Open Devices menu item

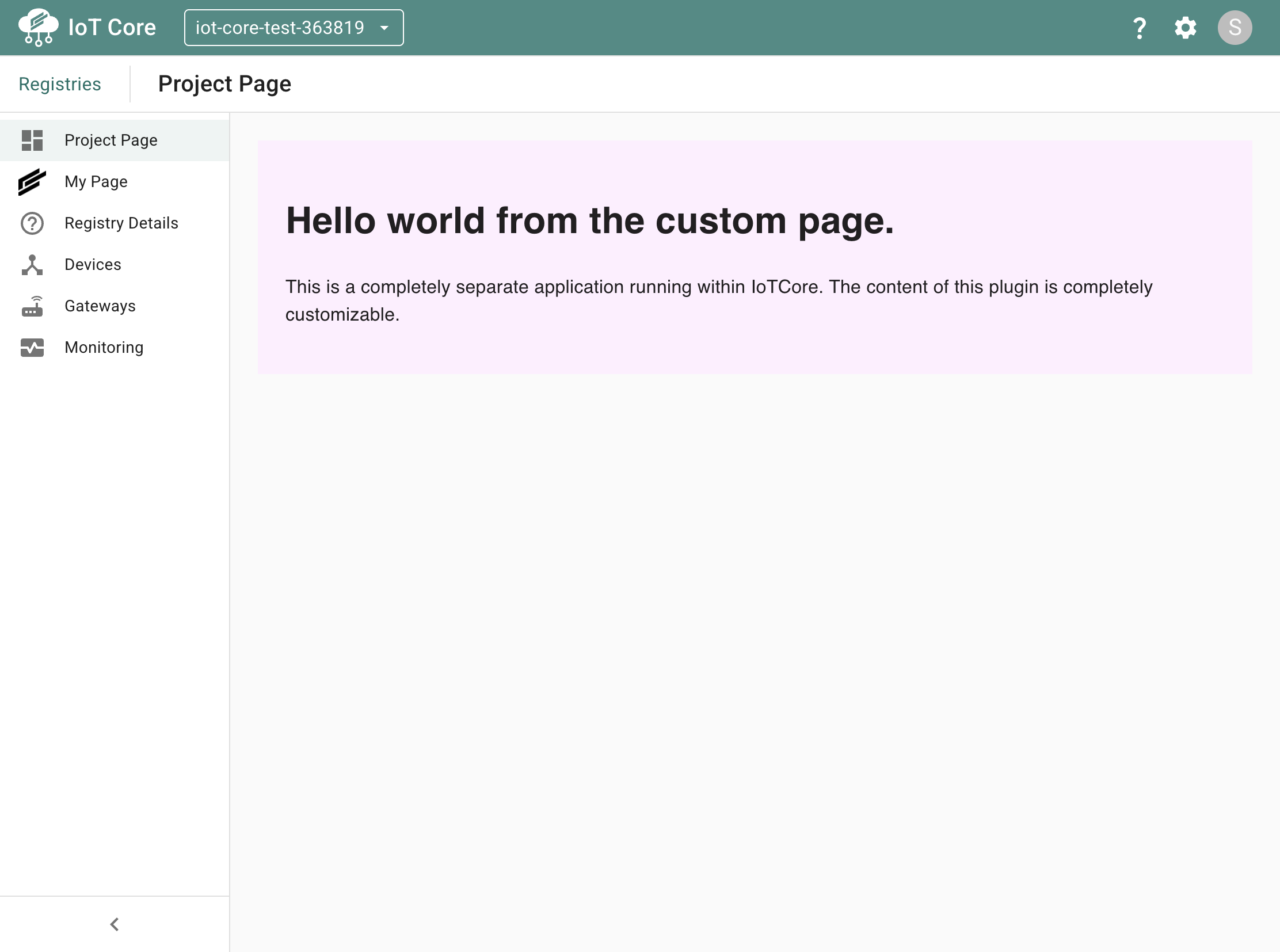pos(115,265)
